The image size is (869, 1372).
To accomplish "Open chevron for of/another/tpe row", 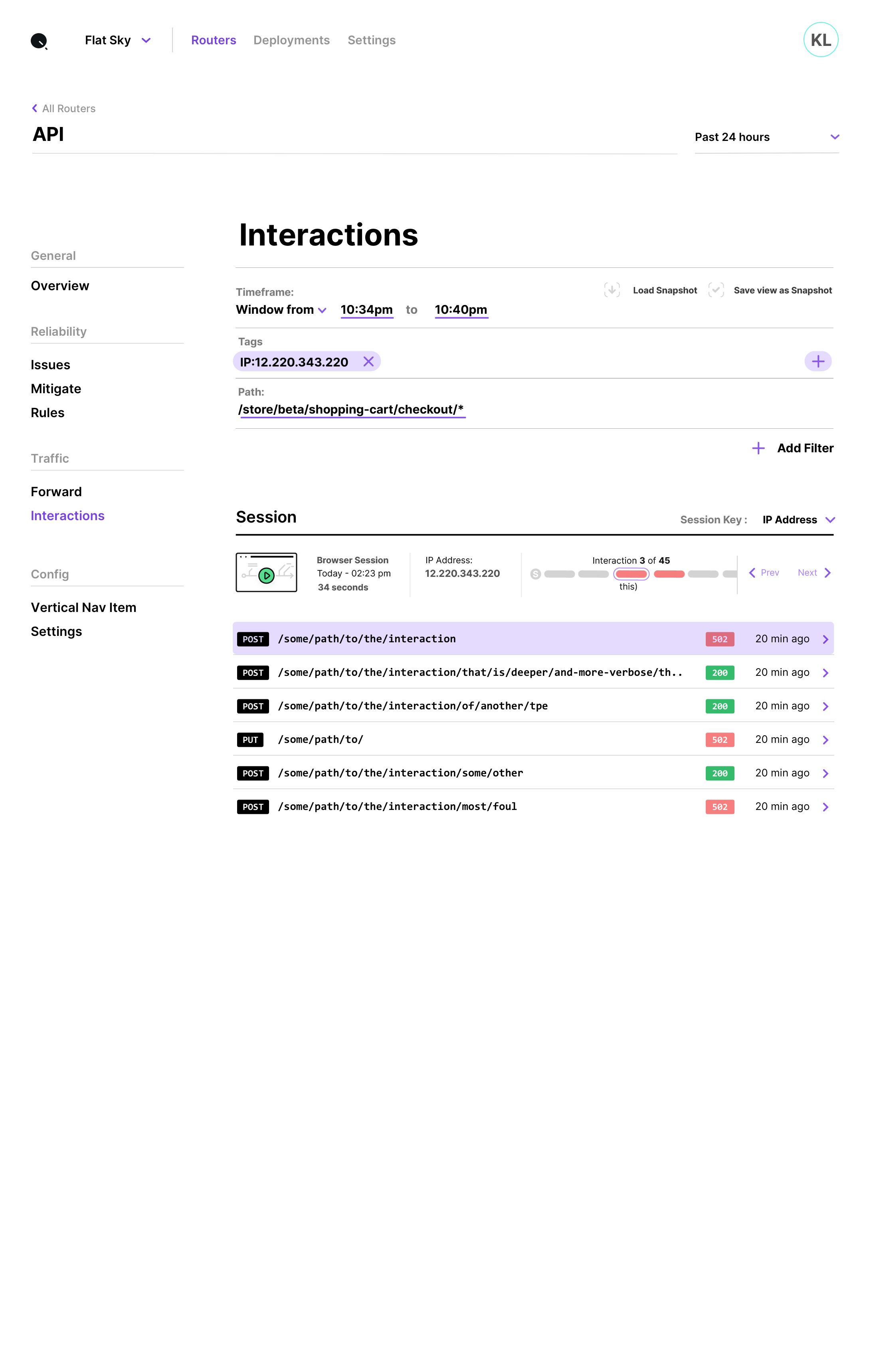I will (825, 707).
